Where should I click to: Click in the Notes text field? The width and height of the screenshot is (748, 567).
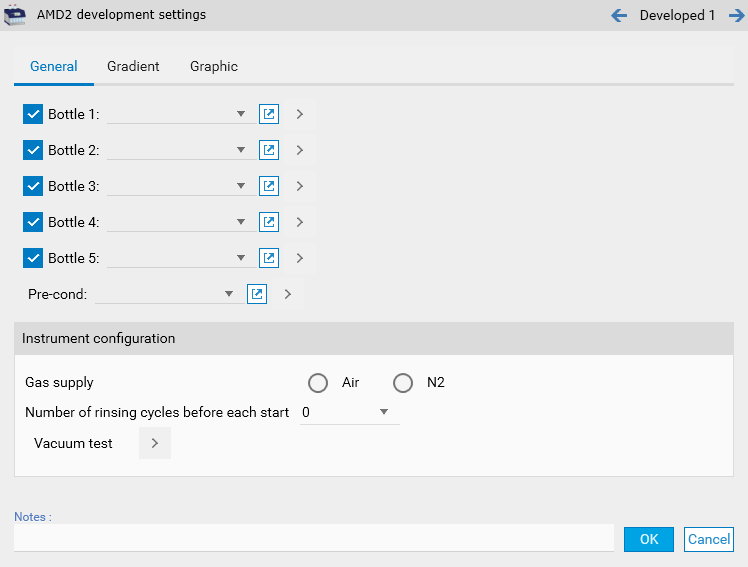313,538
